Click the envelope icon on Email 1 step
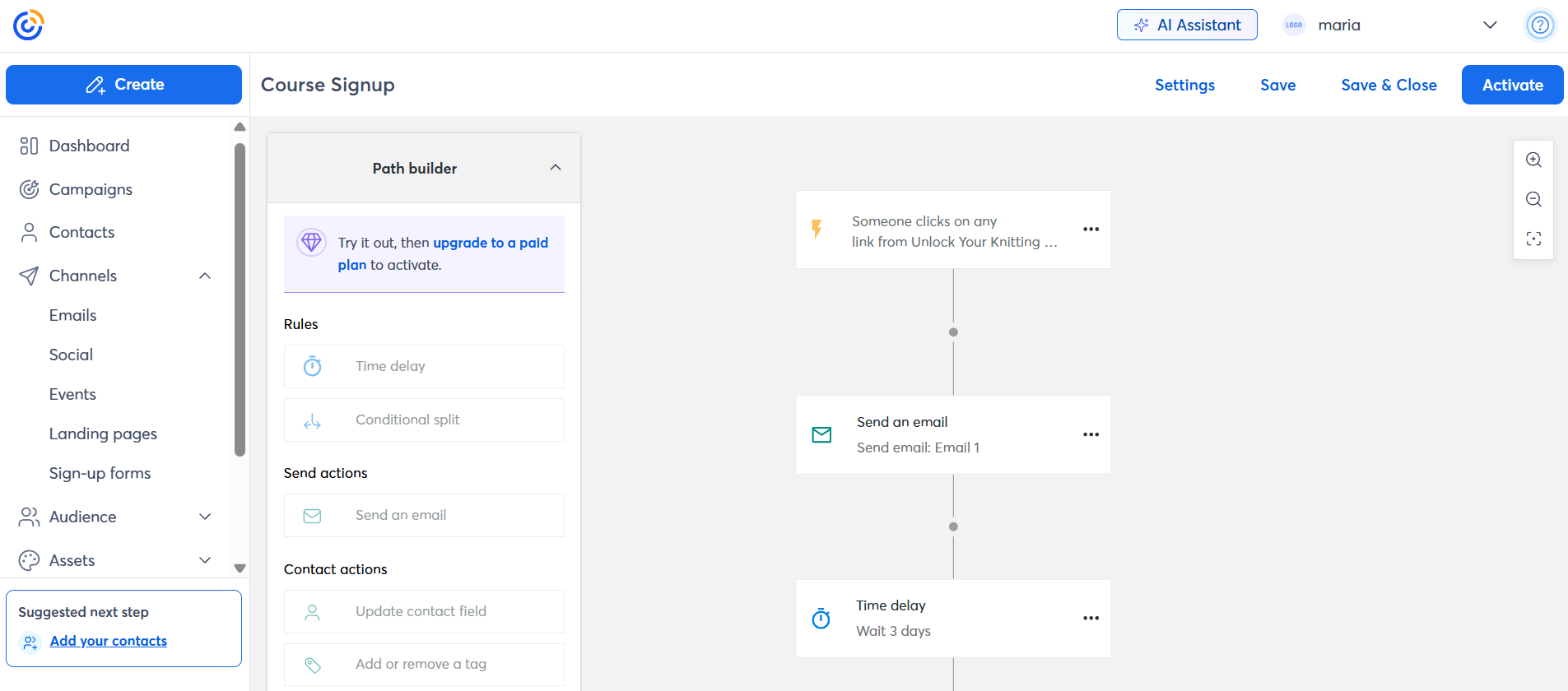This screenshot has width=1568, height=691. [821, 434]
